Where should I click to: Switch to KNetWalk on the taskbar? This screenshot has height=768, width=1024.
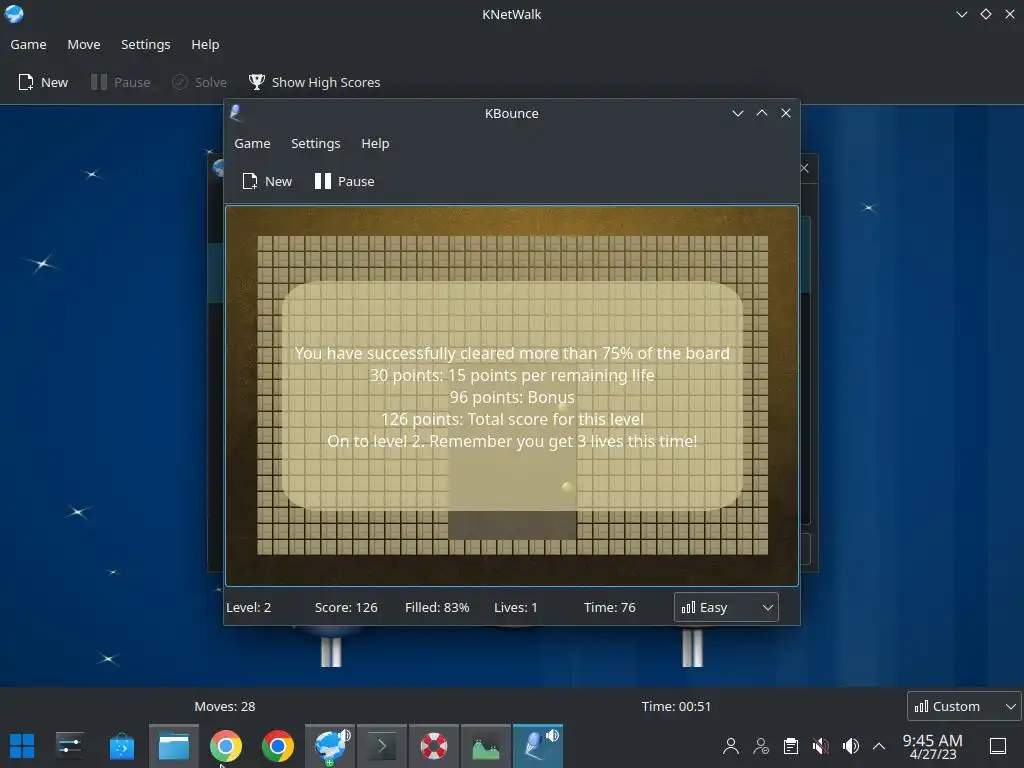pyautogui.click(x=330, y=746)
